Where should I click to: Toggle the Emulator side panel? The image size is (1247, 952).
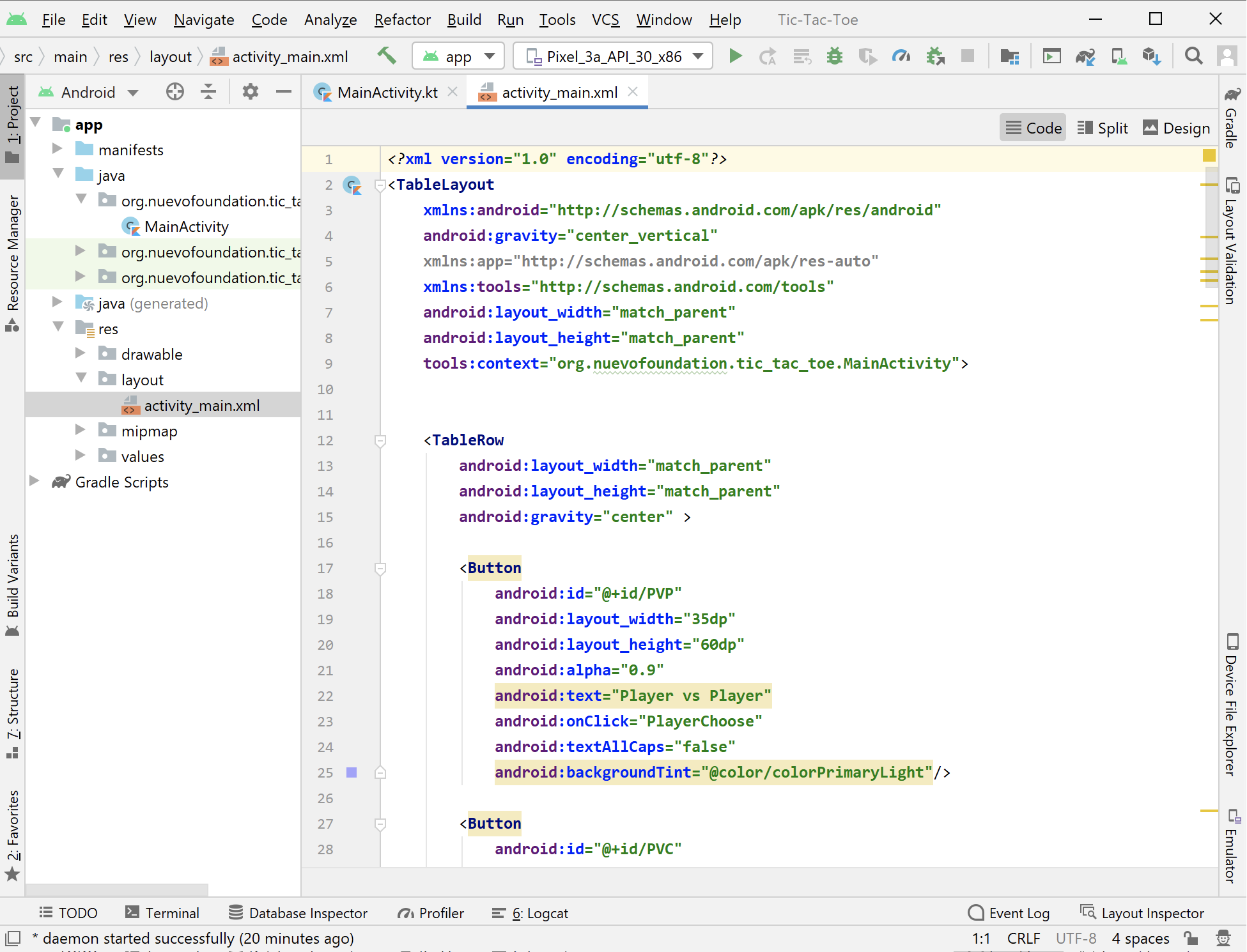(1232, 856)
